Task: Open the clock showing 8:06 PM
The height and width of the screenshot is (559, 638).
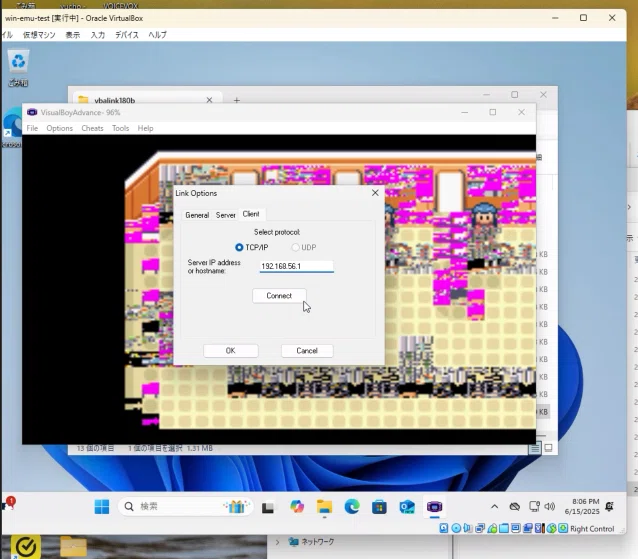Action: coord(582,507)
